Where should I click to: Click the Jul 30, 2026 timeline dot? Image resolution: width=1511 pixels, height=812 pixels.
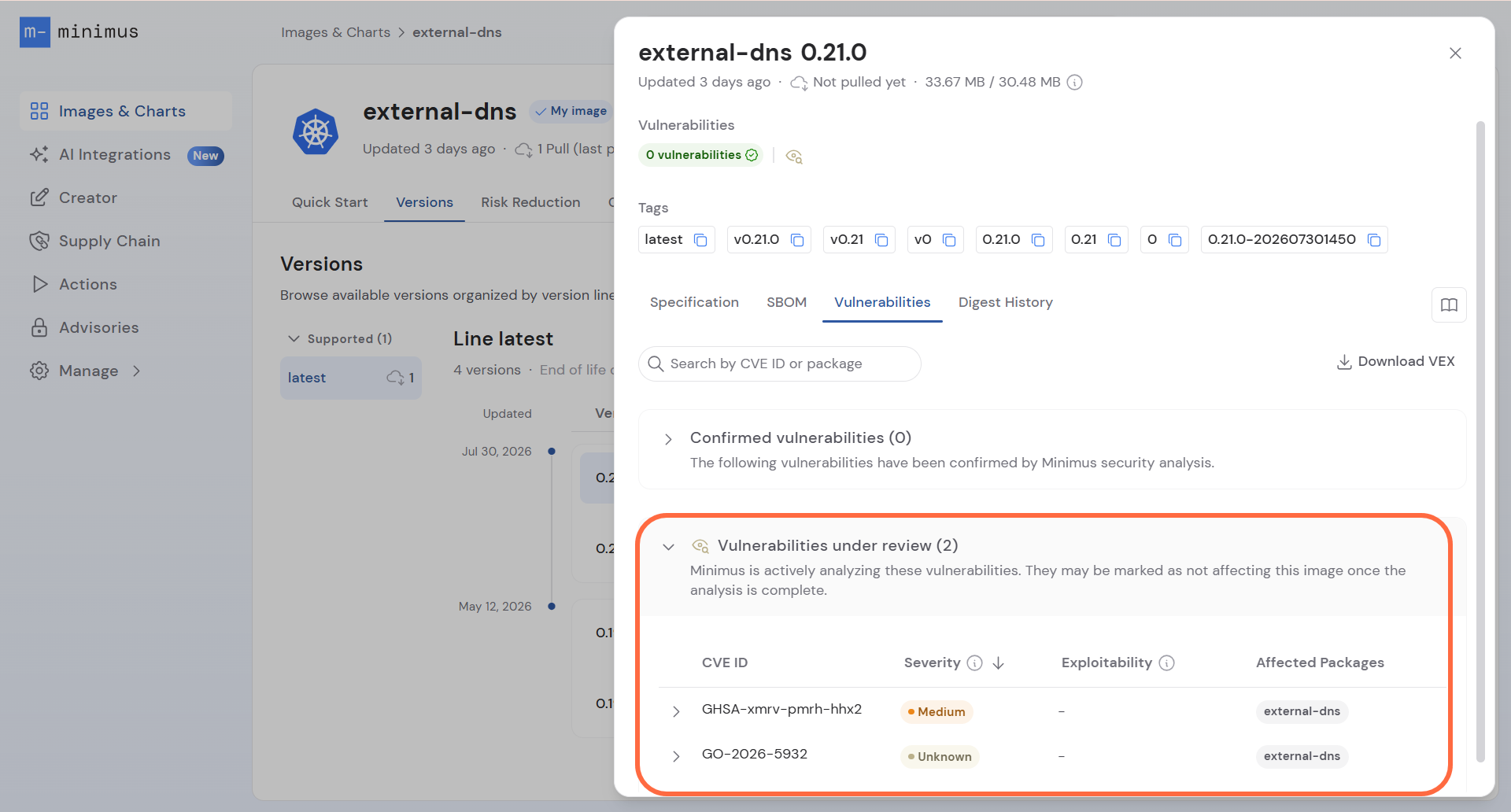click(x=552, y=452)
